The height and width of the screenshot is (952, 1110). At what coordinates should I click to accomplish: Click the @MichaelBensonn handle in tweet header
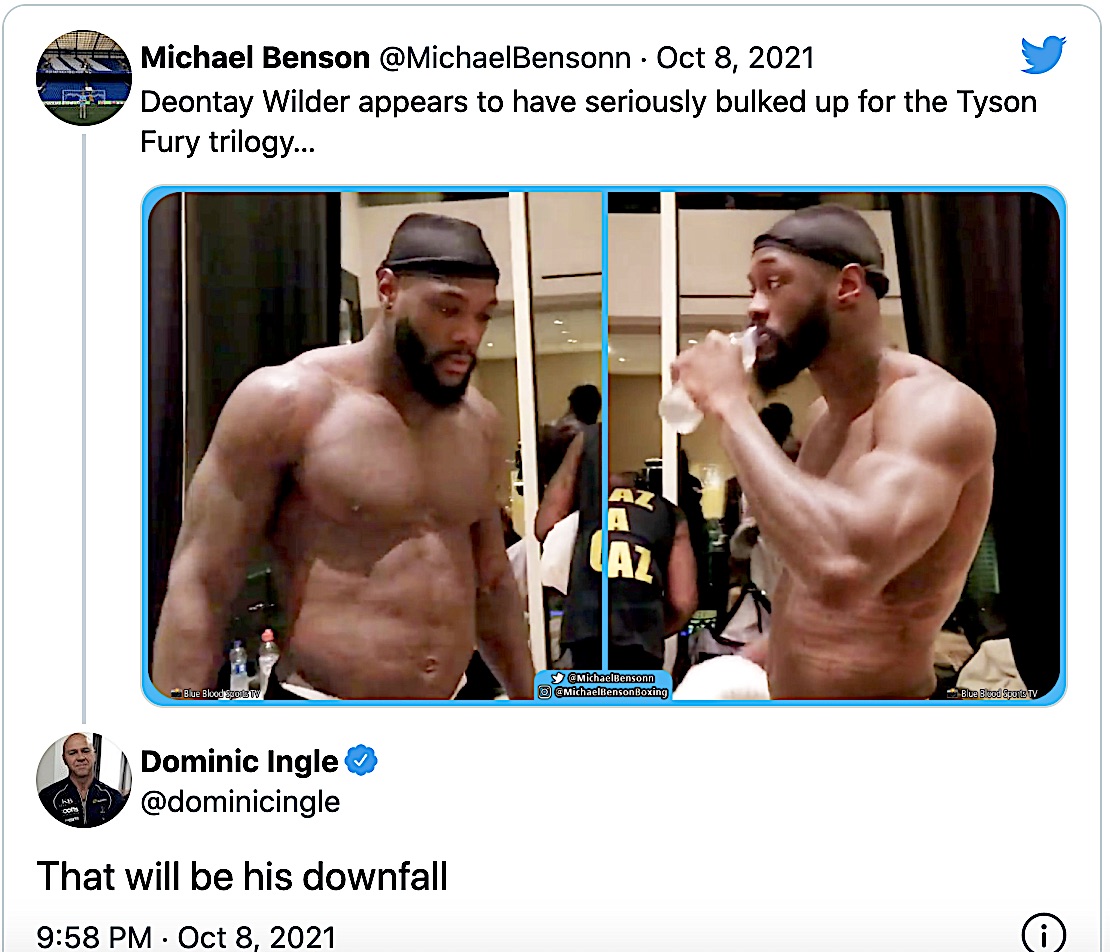[x=504, y=58]
